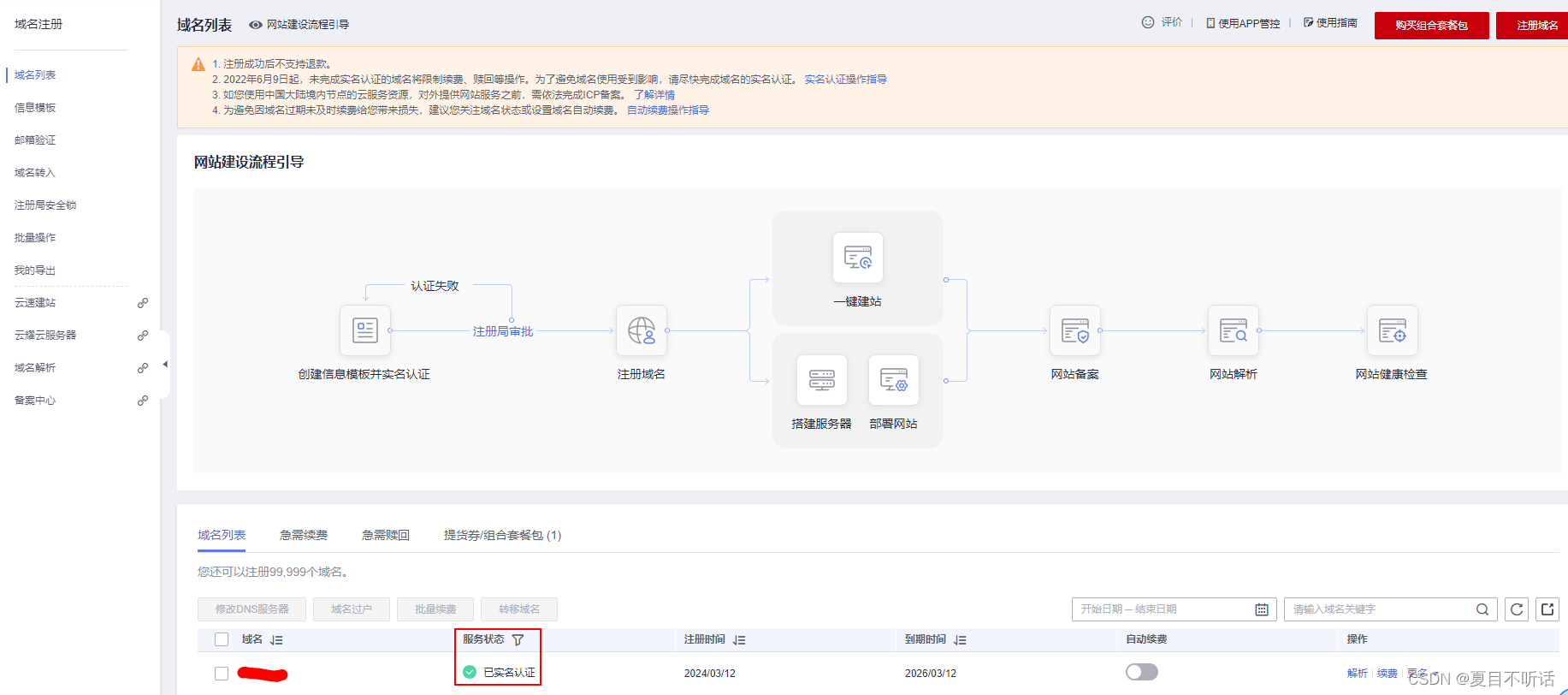This screenshot has width=1568, height=695.
Task: Open 域名转入 in the sidebar
Action: [x=35, y=173]
